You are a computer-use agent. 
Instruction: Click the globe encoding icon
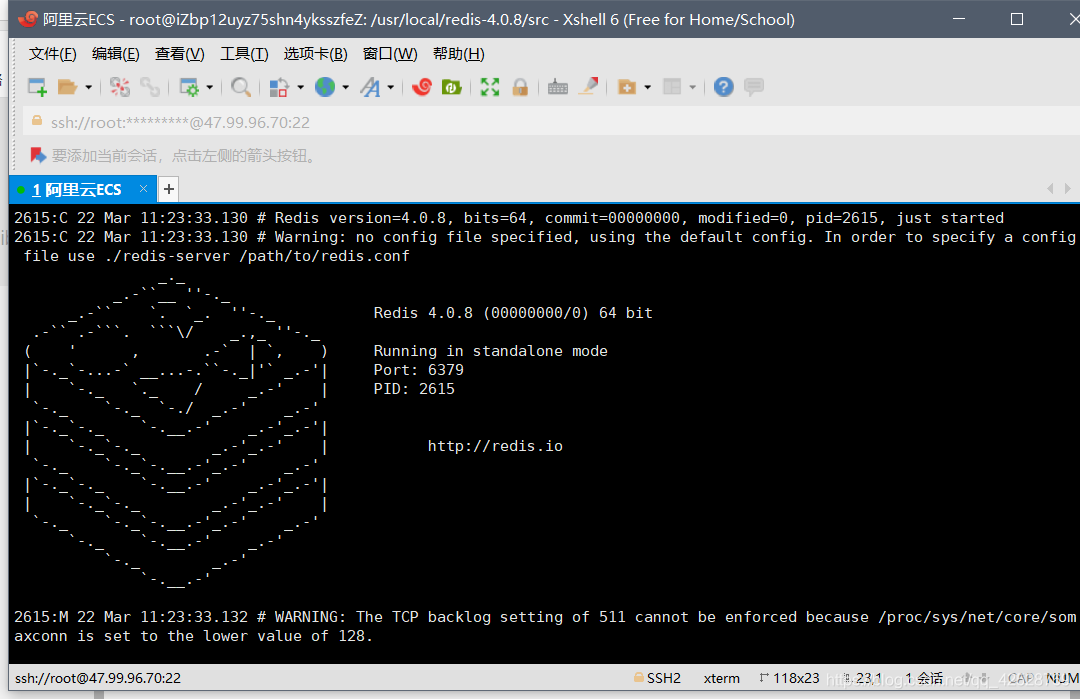pyautogui.click(x=325, y=87)
